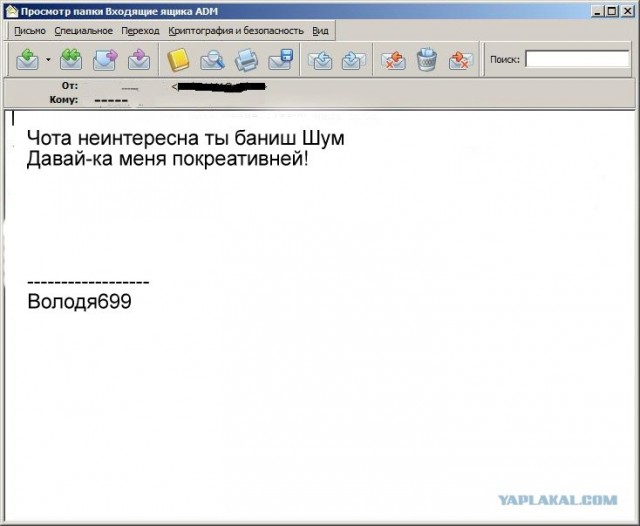This screenshot has height=526, width=640.
Task: Click the От: header label
Action: [x=70, y=86]
